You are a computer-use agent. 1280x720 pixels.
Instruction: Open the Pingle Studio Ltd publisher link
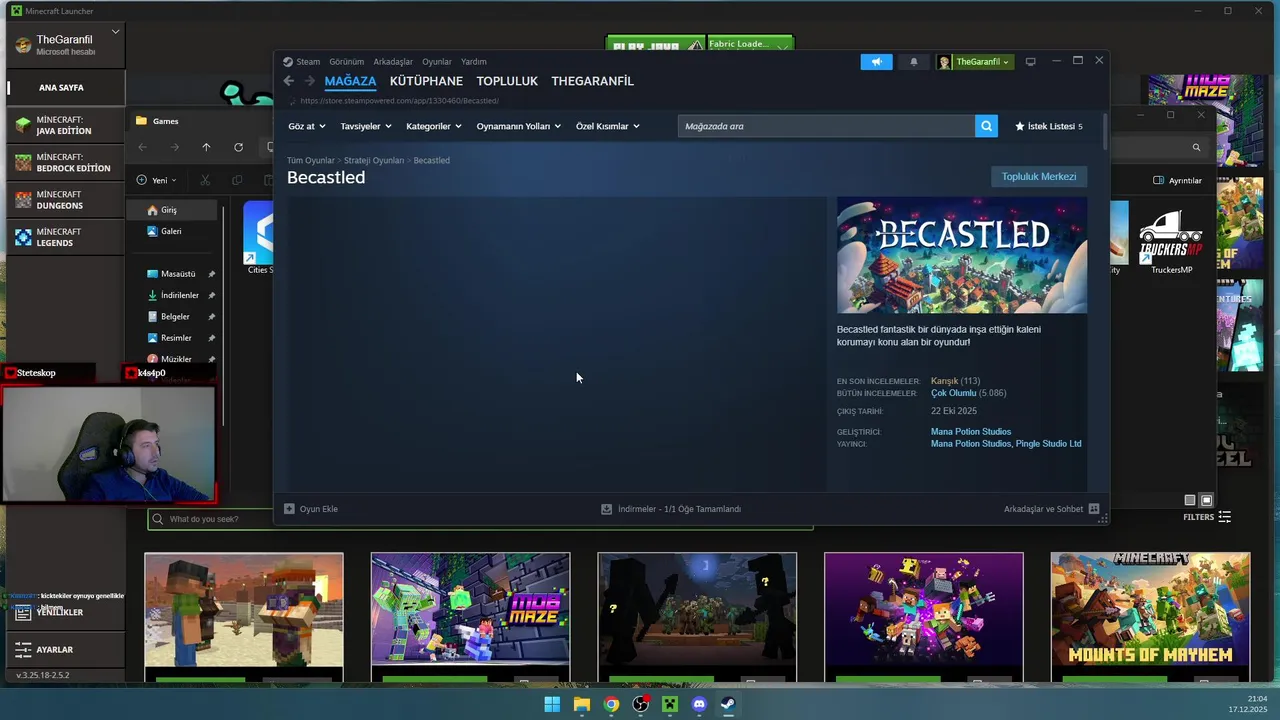pos(1049,444)
